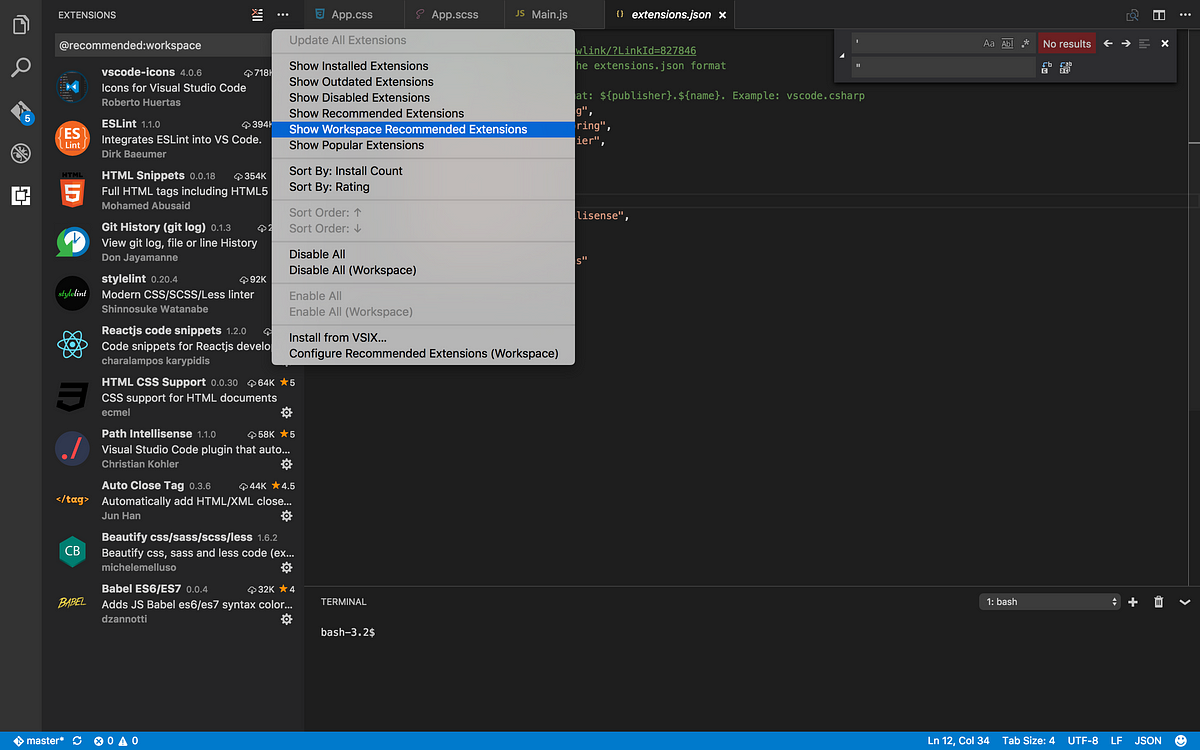Click LF end of line in status bar
Viewport: 1200px width, 750px height.
coord(1117,741)
